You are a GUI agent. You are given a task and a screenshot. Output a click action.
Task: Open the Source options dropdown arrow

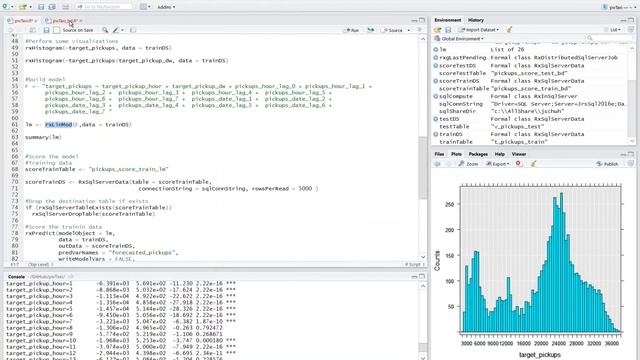pyautogui.click(x=409, y=30)
